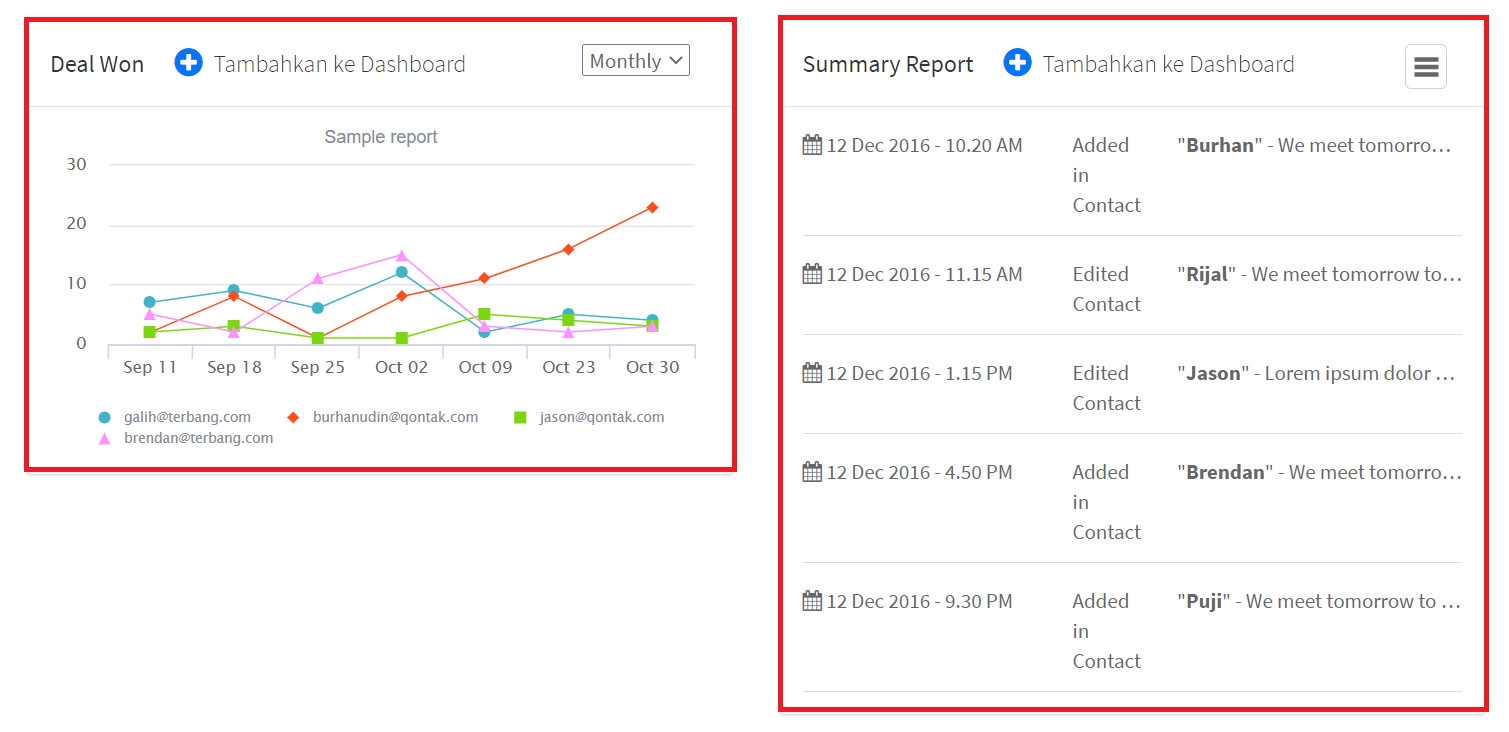
Task: Click the plus icon beside Deal Won
Action: [188, 63]
